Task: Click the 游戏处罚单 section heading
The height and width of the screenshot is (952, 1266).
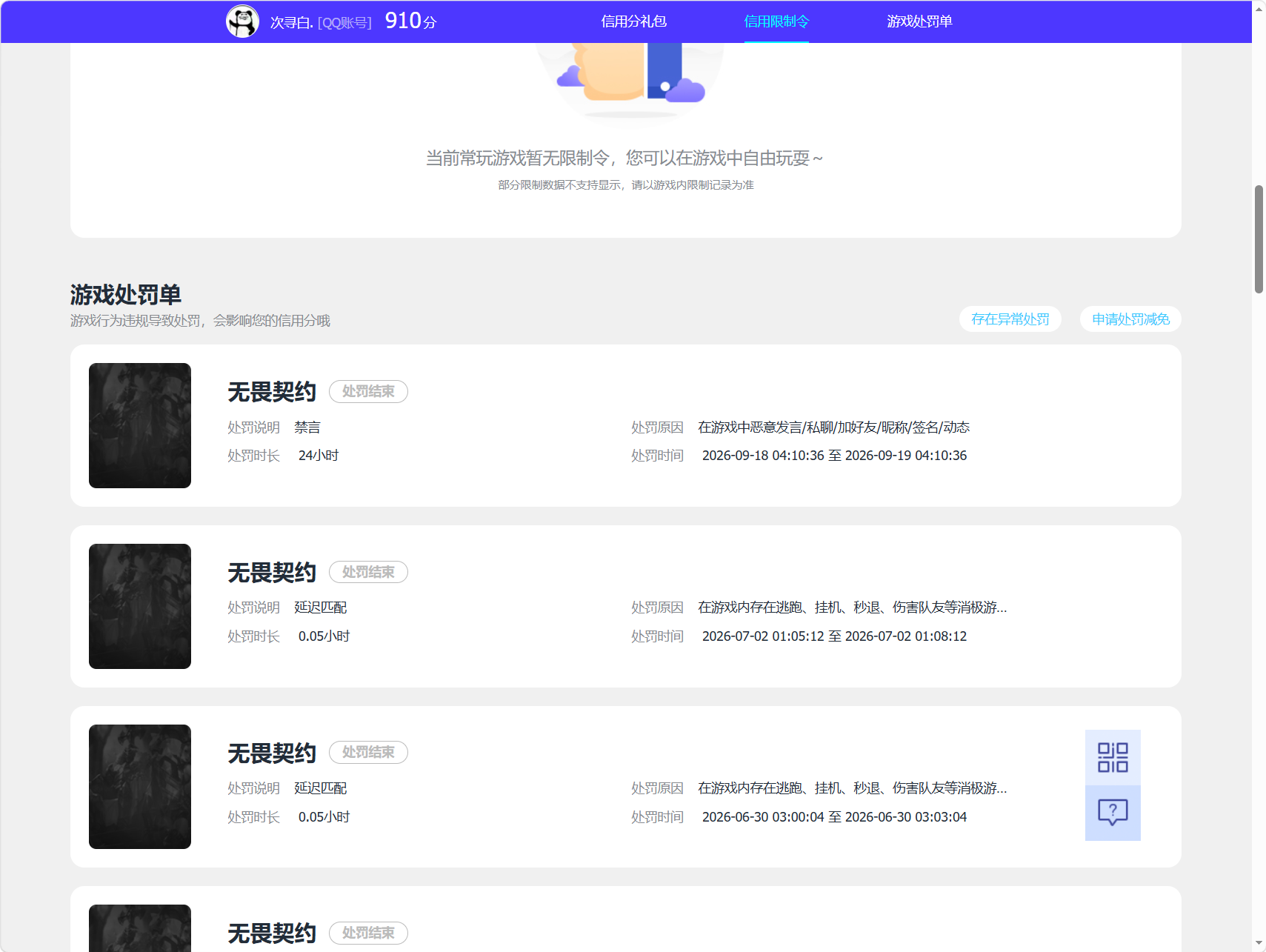Action: click(126, 295)
